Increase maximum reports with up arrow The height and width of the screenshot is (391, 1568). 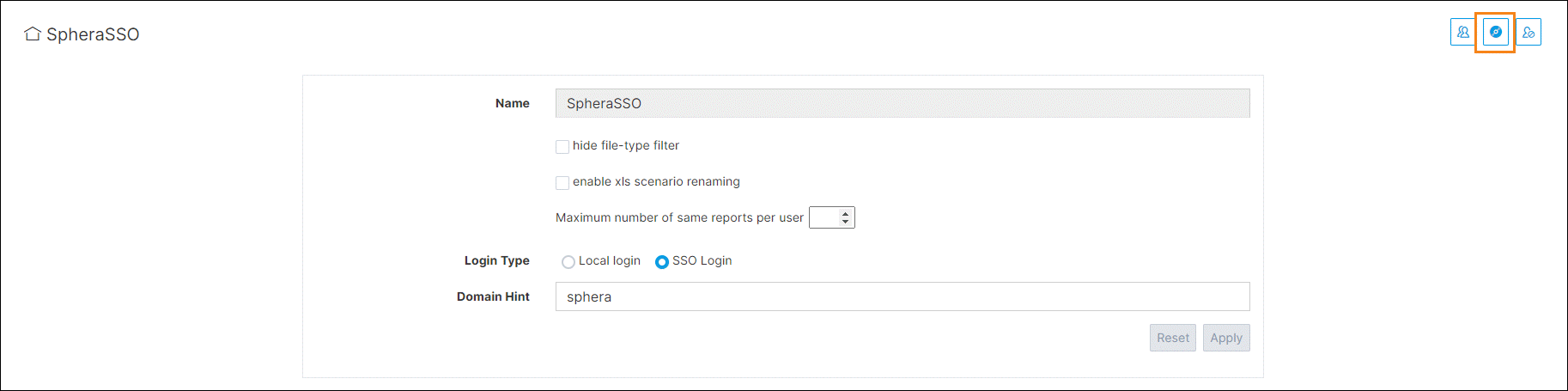(x=846, y=213)
